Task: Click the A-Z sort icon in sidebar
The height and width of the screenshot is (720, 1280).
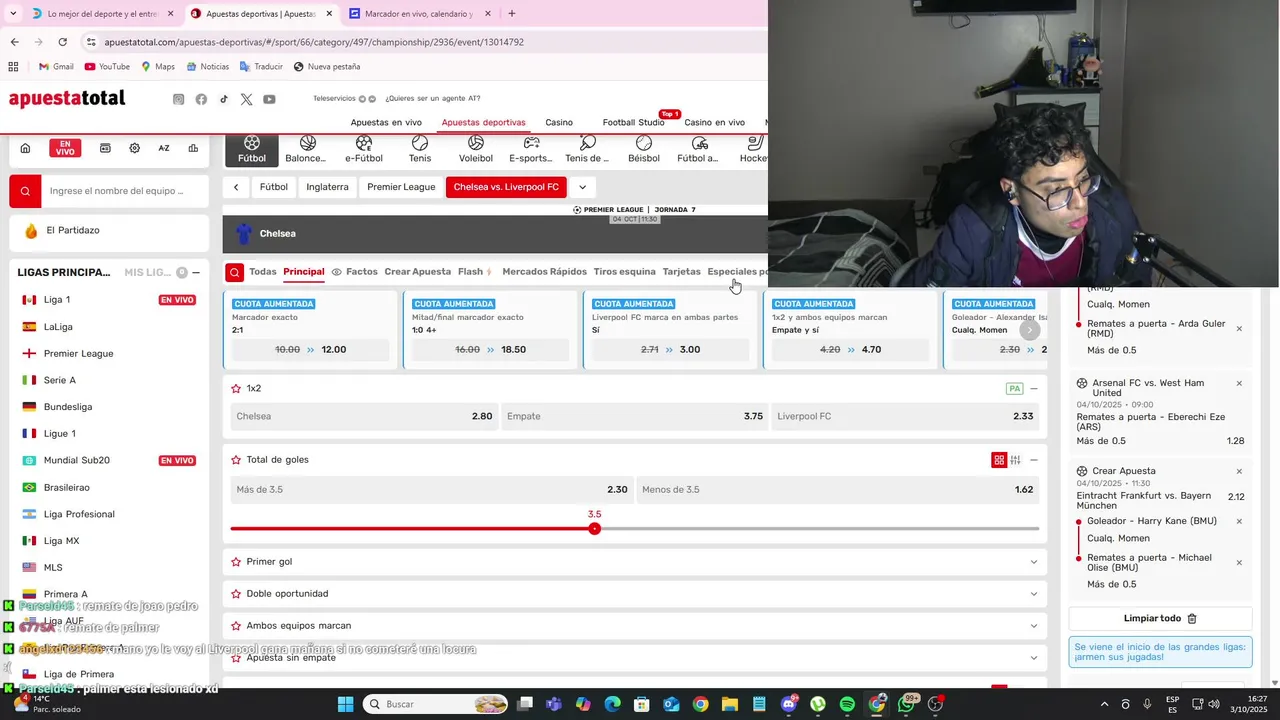Action: coord(164,148)
